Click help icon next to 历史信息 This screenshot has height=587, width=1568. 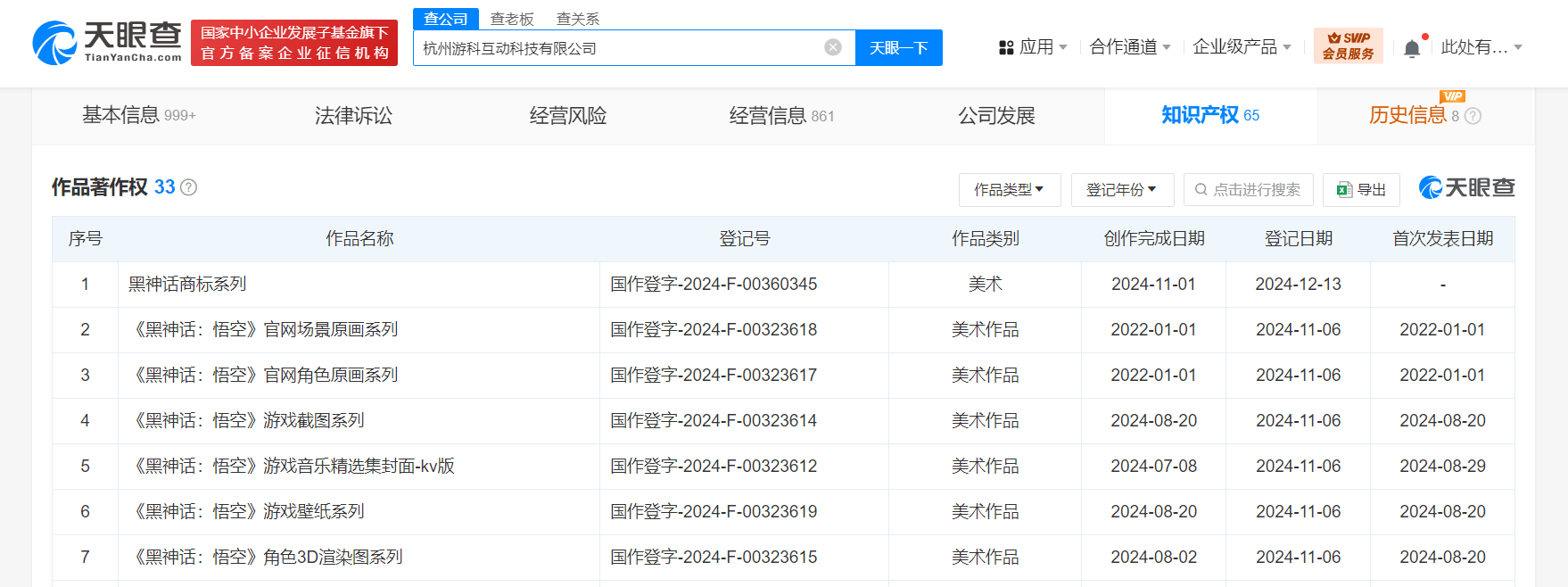(1473, 116)
